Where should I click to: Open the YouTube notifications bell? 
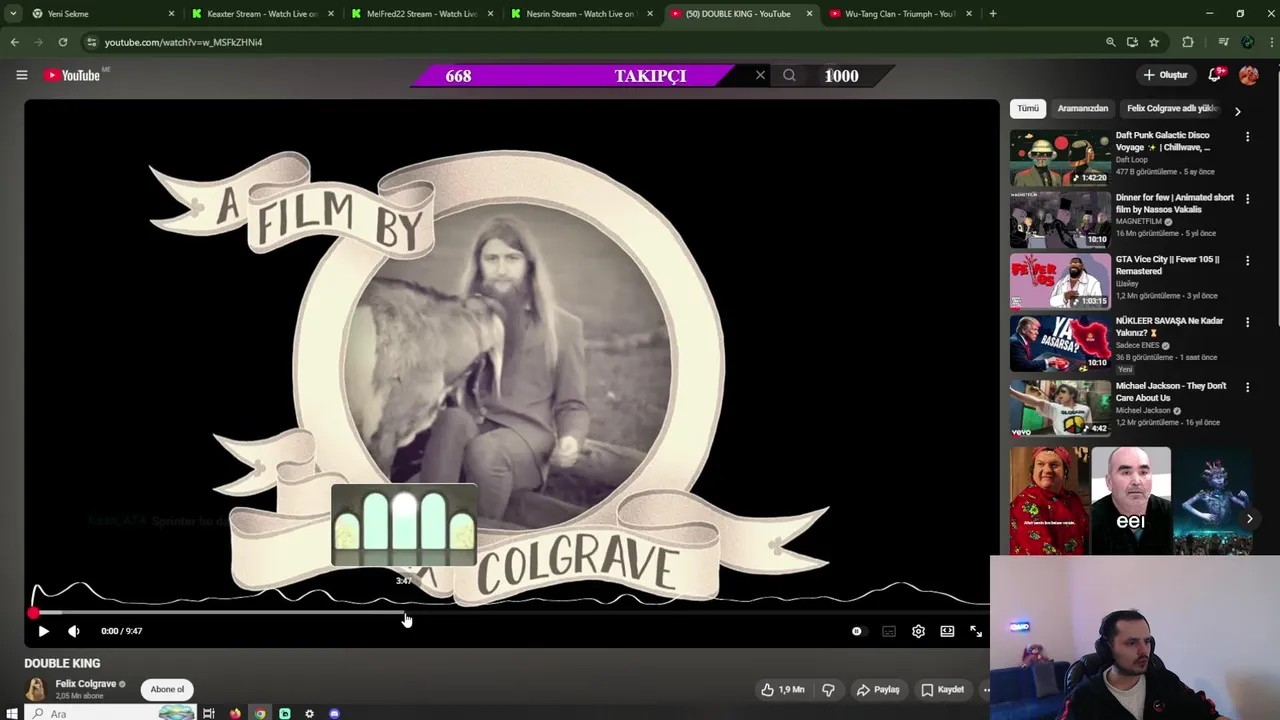[x=1215, y=75]
